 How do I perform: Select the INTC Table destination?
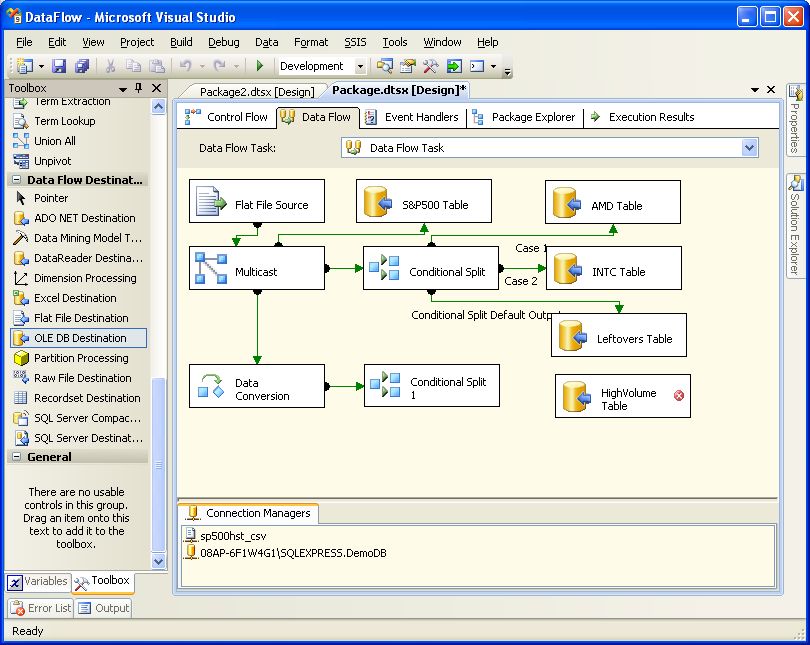614,268
